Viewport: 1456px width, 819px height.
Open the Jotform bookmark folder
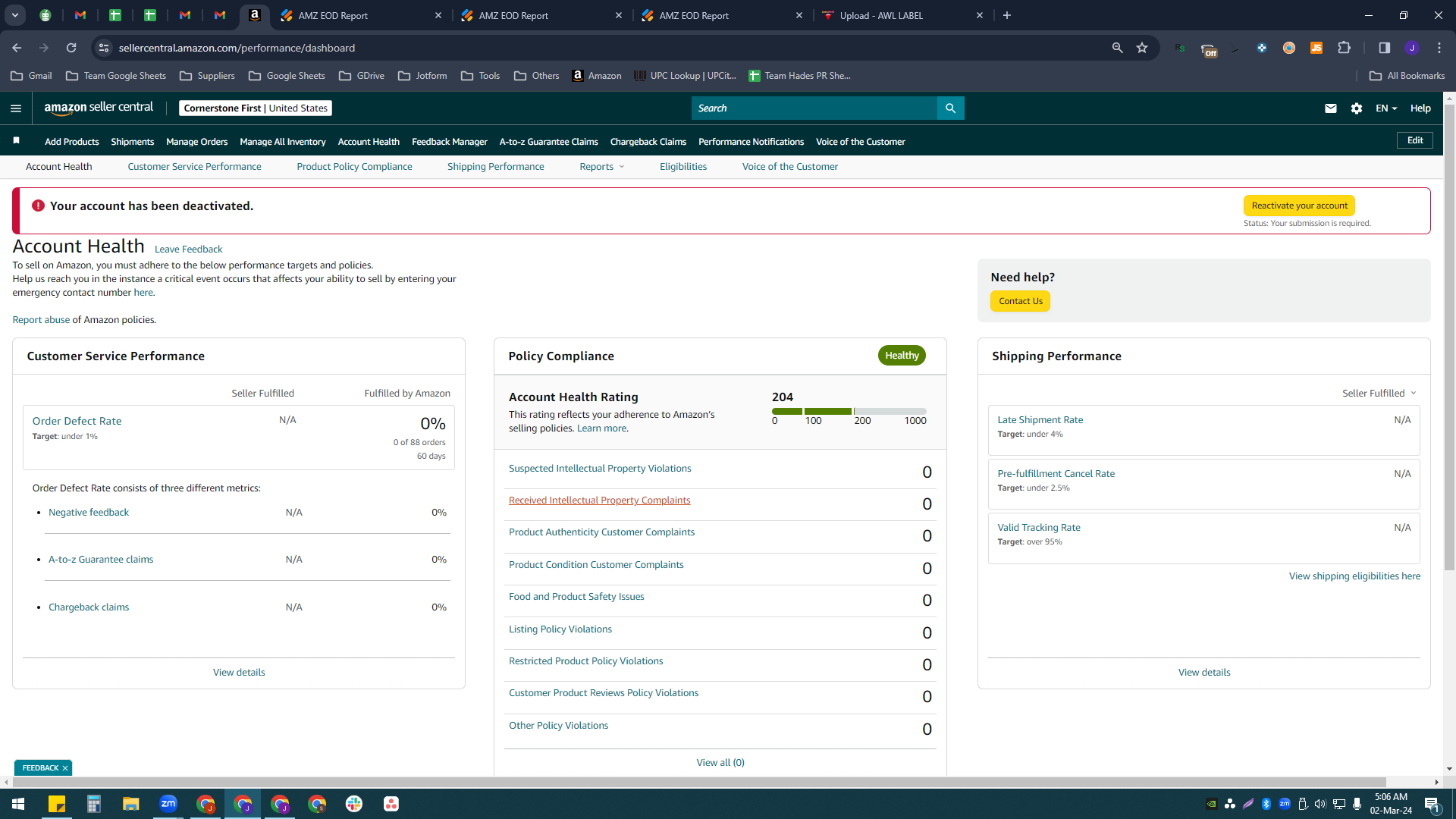[422, 76]
